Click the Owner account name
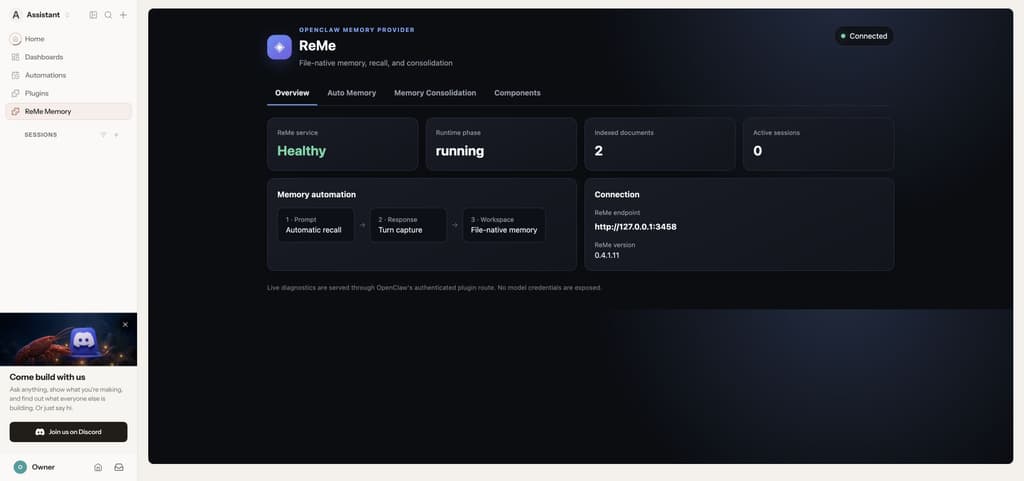The height and width of the screenshot is (481, 1024). click(43, 467)
